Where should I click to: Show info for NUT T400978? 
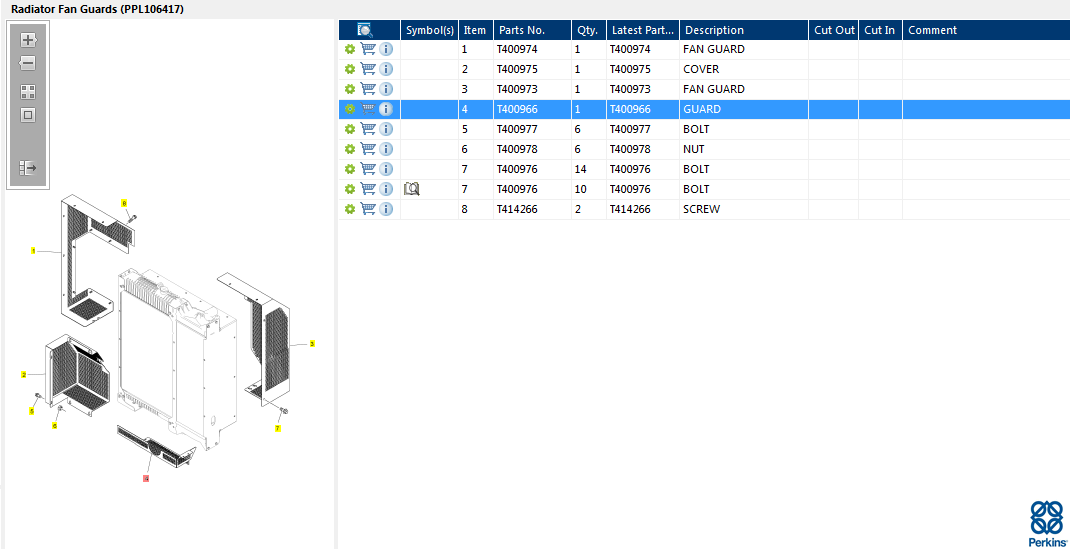pyautogui.click(x=386, y=149)
